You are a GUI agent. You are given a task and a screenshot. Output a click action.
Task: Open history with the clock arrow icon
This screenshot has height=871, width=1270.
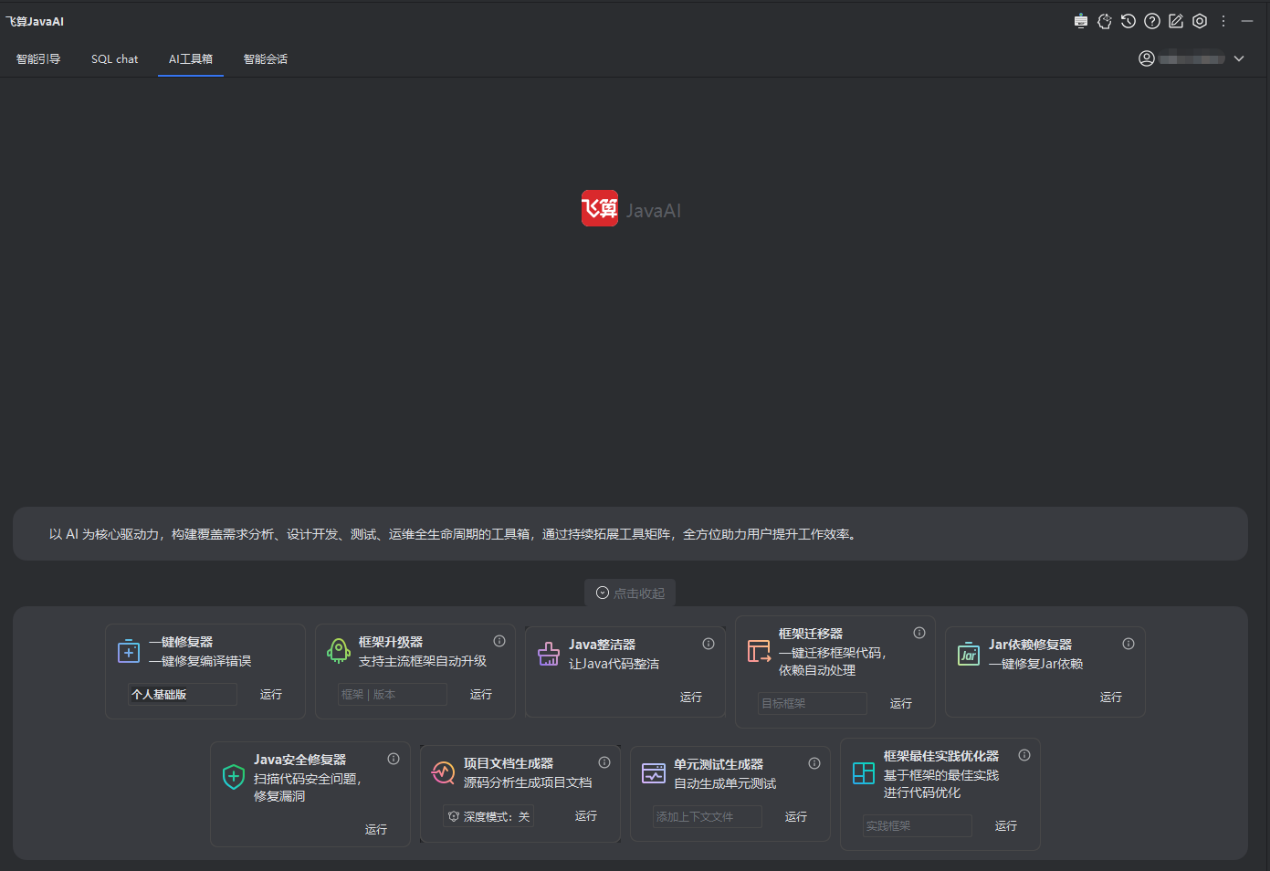(1128, 21)
